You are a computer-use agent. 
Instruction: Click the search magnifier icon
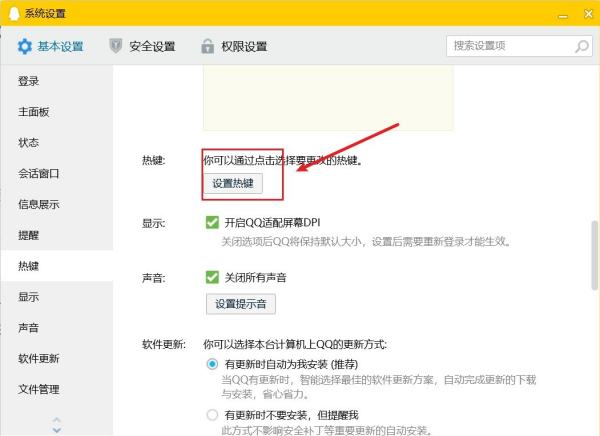(x=582, y=46)
